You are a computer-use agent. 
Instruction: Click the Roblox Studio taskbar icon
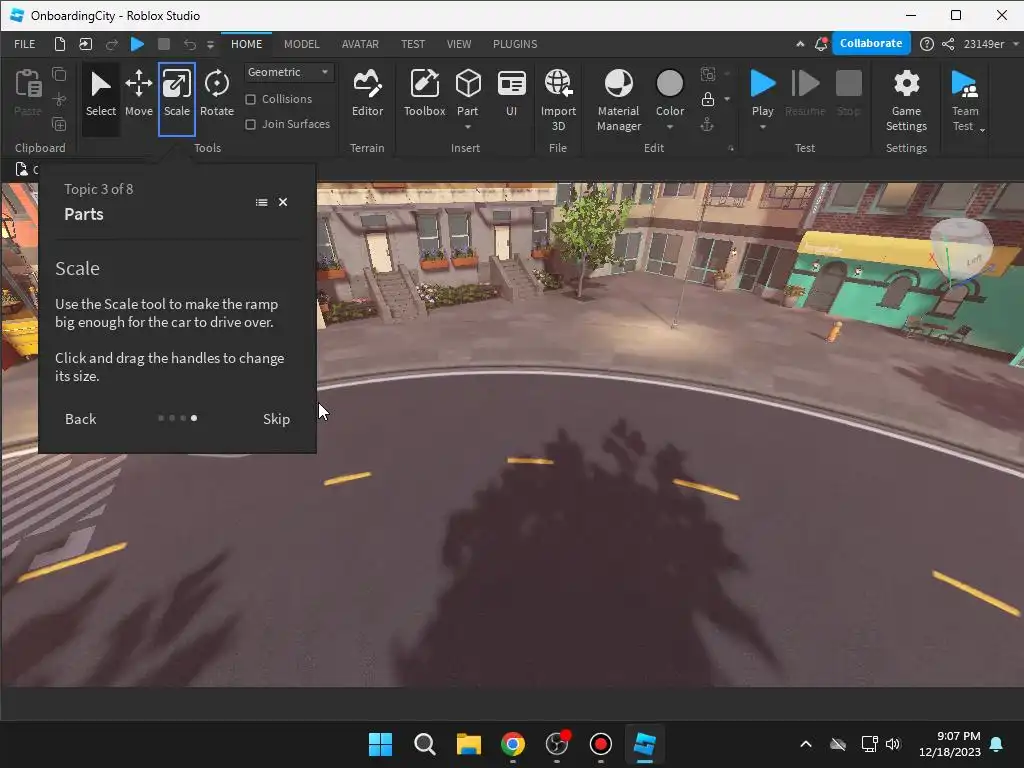645,744
